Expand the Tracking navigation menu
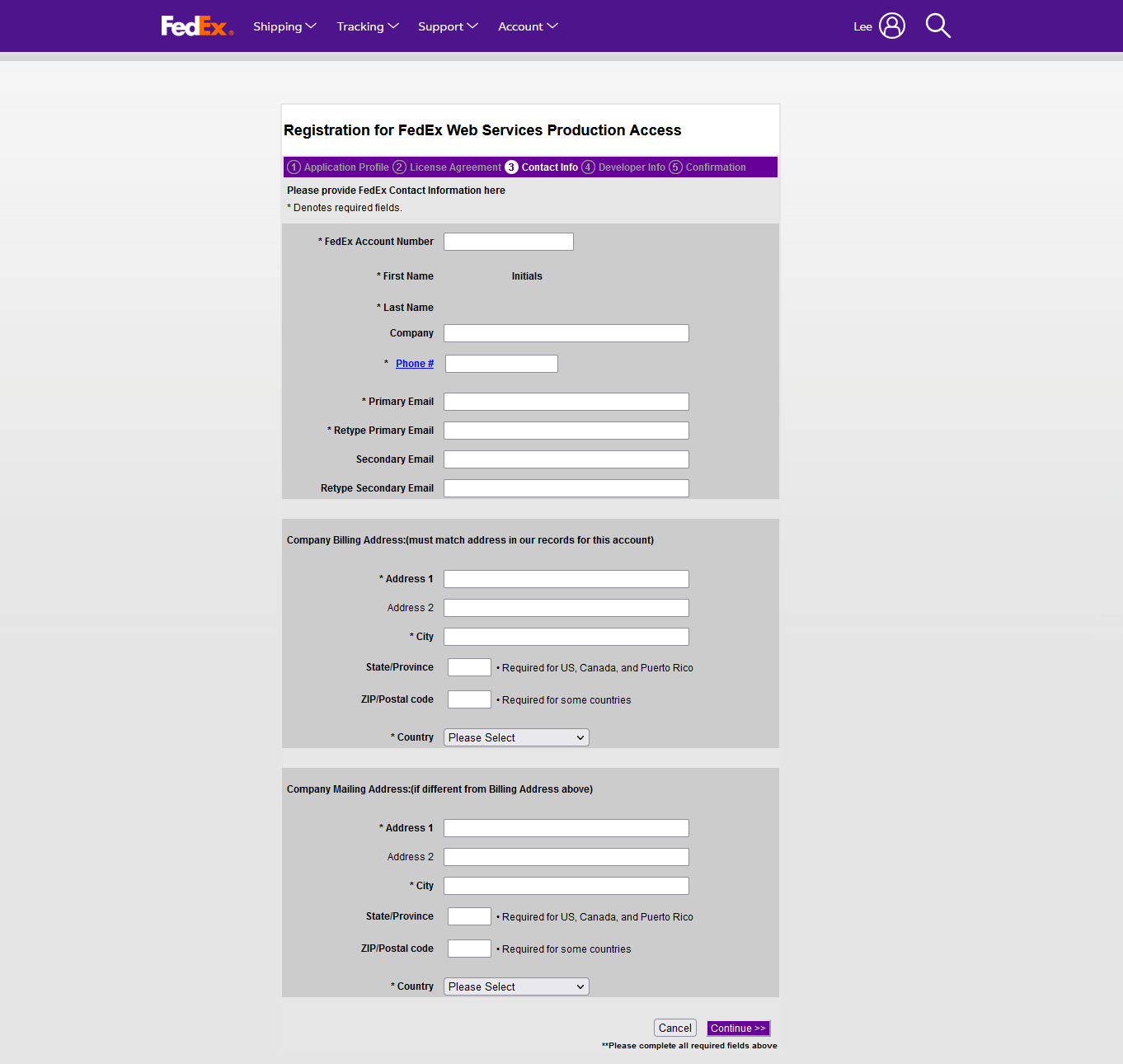 pyautogui.click(x=367, y=26)
